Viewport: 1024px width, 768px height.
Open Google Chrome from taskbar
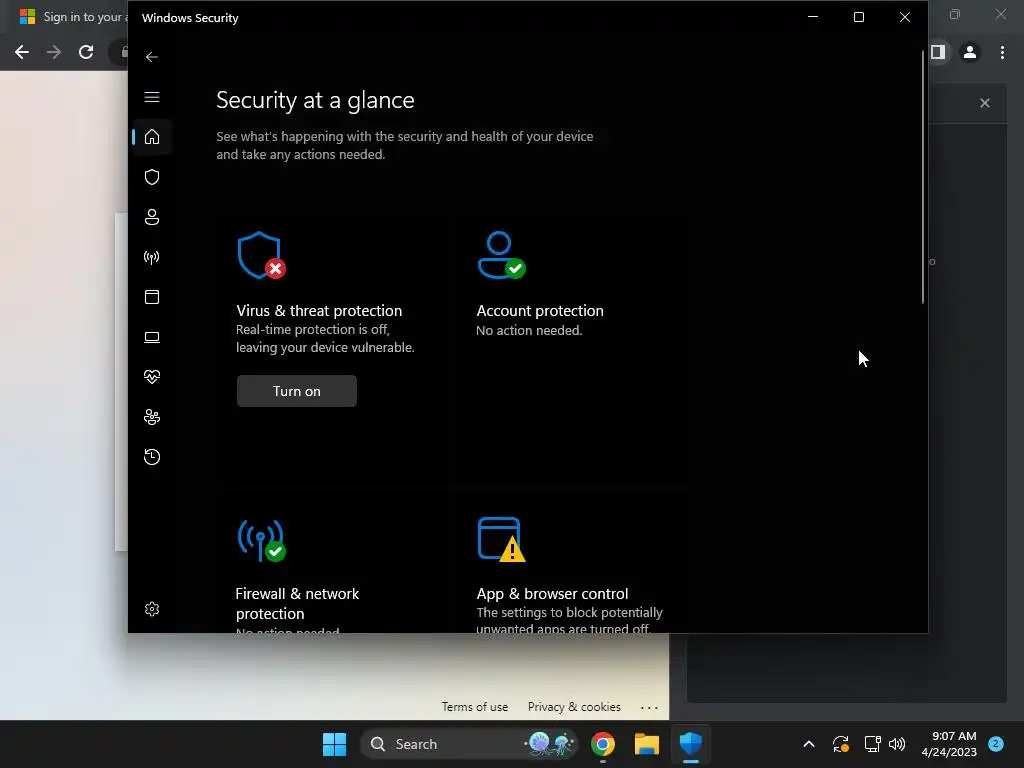point(603,744)
